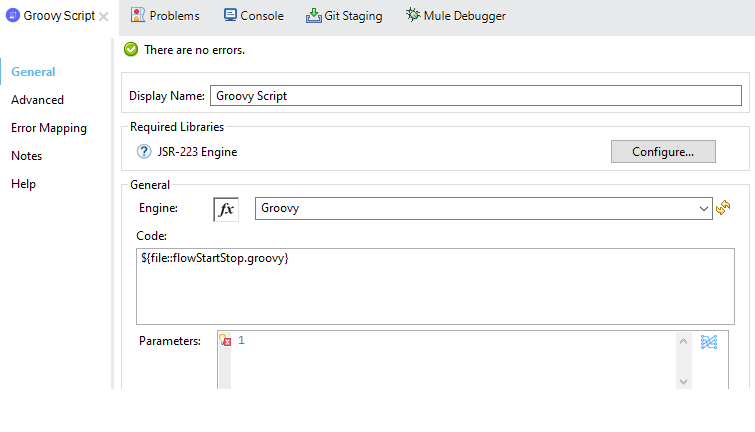Screen dimensions: 755x432
Task: Click the error marker icon in Parameters gutter
Action: [x=225, y=341]
